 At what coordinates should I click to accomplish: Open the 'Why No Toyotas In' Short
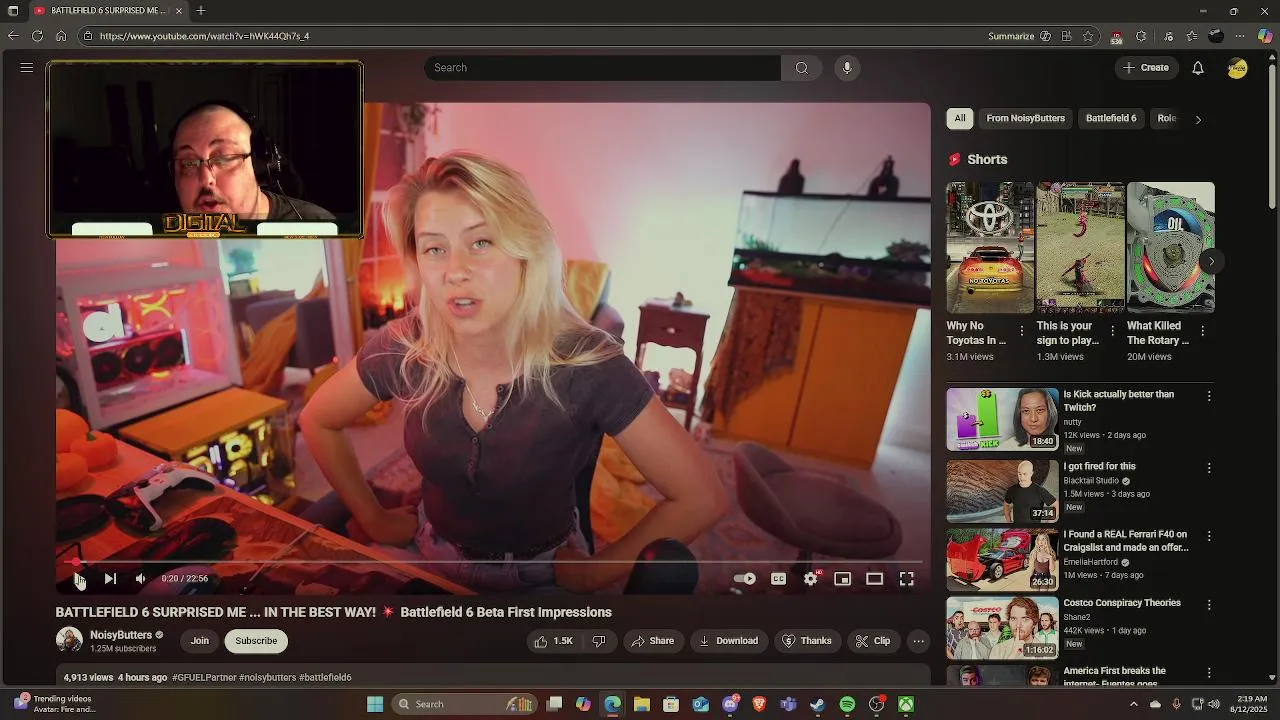click(x=990, y=247)
